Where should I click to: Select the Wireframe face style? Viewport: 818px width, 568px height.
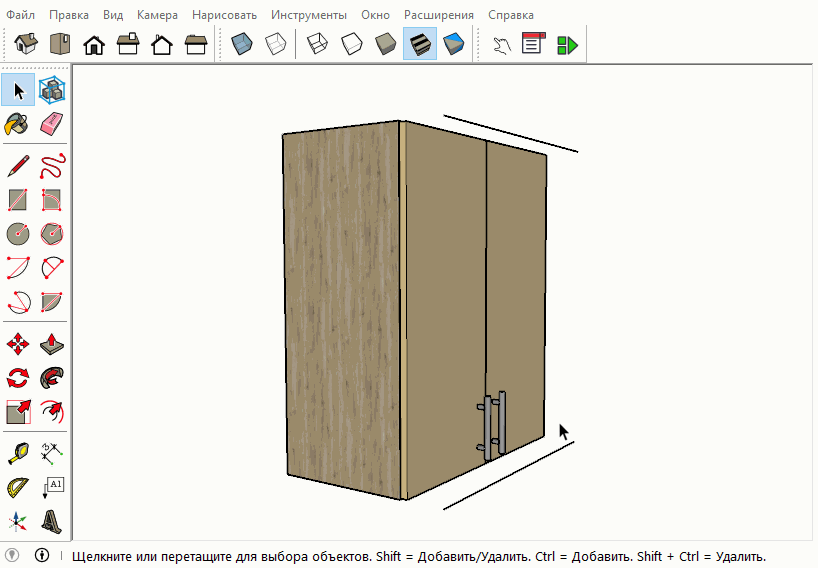click(317, 44)
